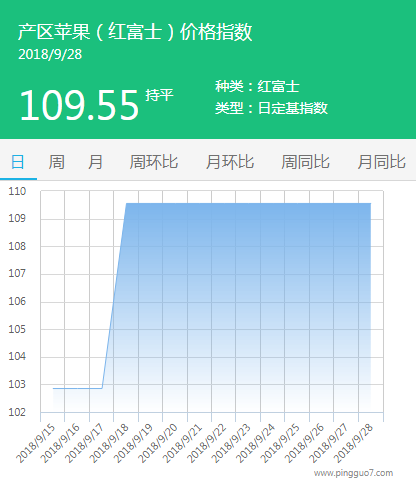Click the 持平 status label
Viewport: 416px width, 484px height.
pos(159,95)
